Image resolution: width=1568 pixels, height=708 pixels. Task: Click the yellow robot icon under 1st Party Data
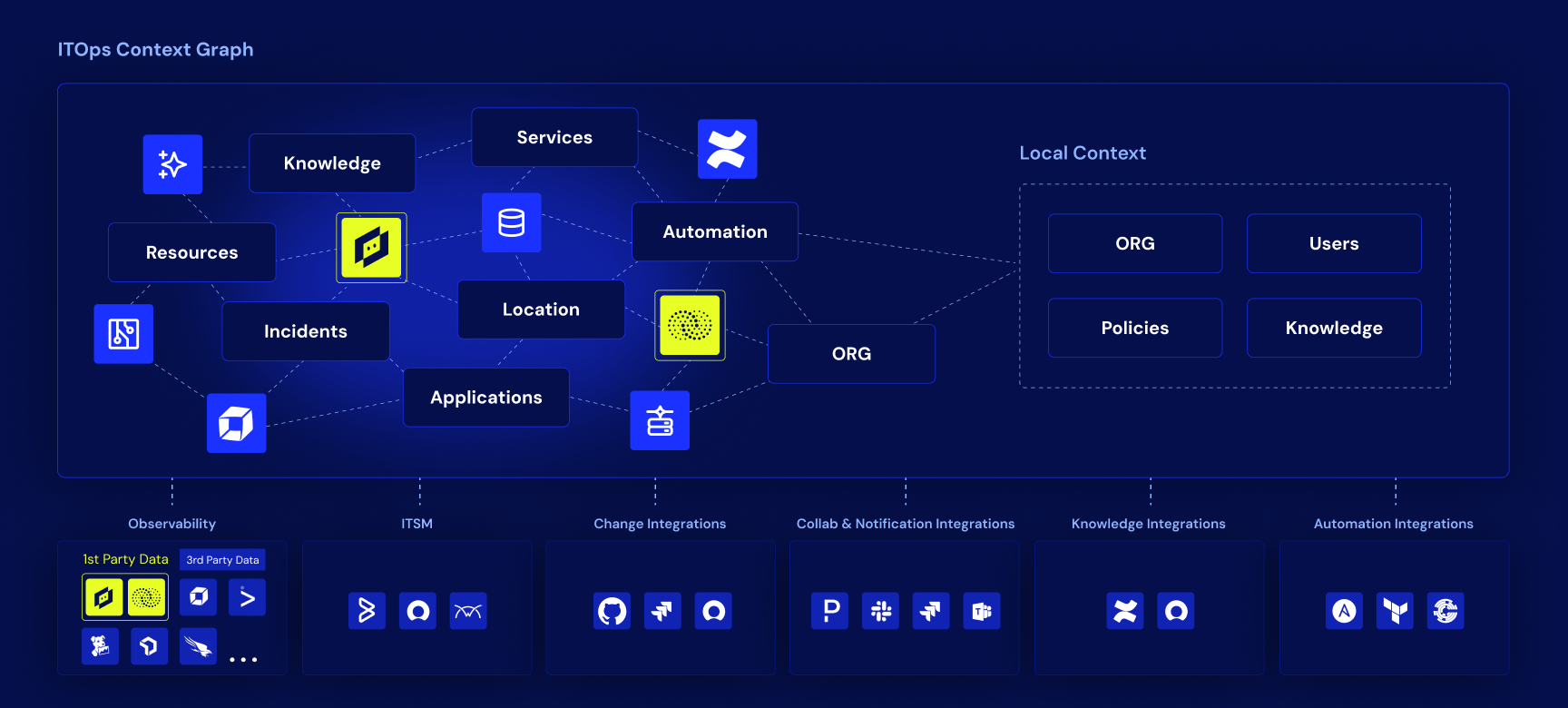(103, 597)
